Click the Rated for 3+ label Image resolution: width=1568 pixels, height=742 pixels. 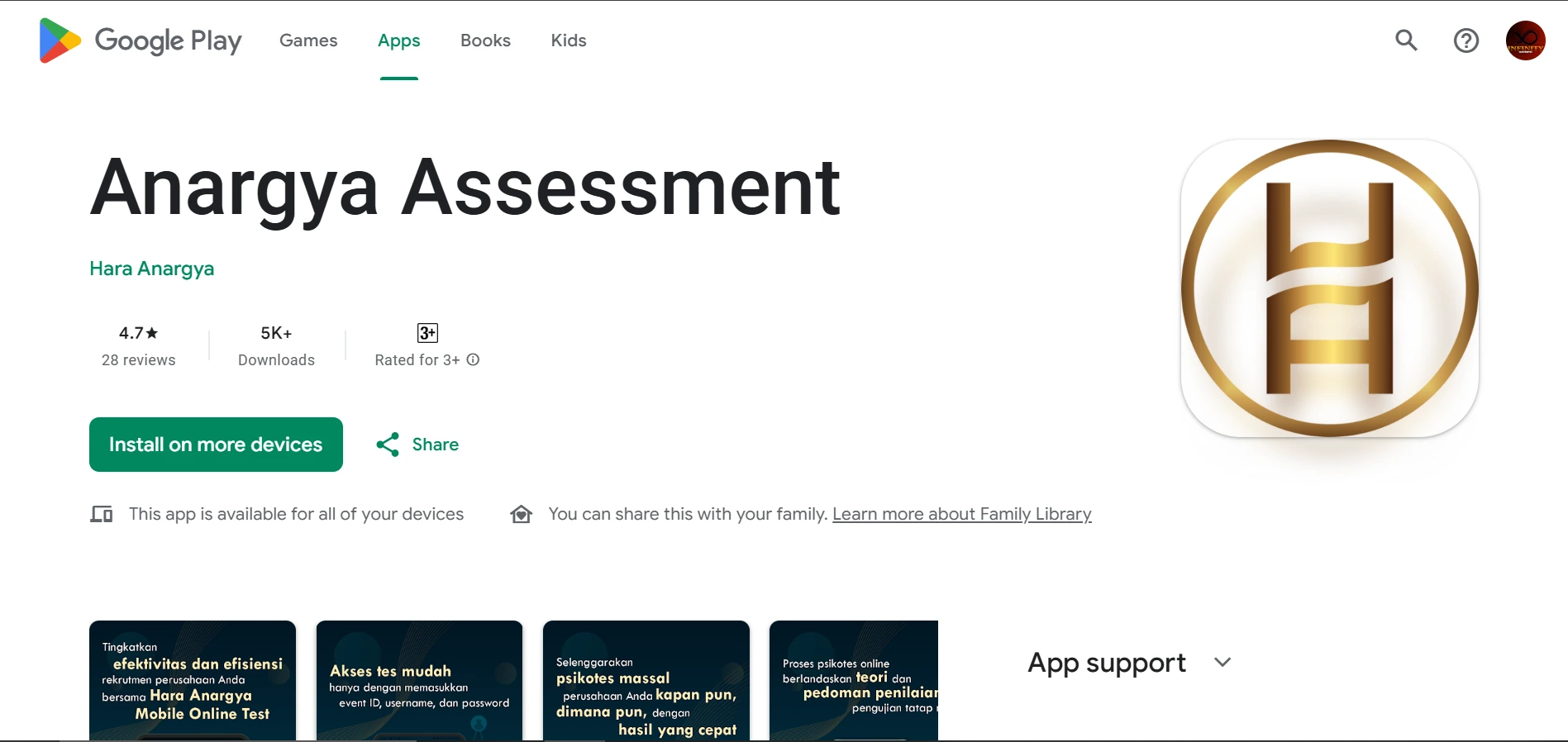(417, 360)
